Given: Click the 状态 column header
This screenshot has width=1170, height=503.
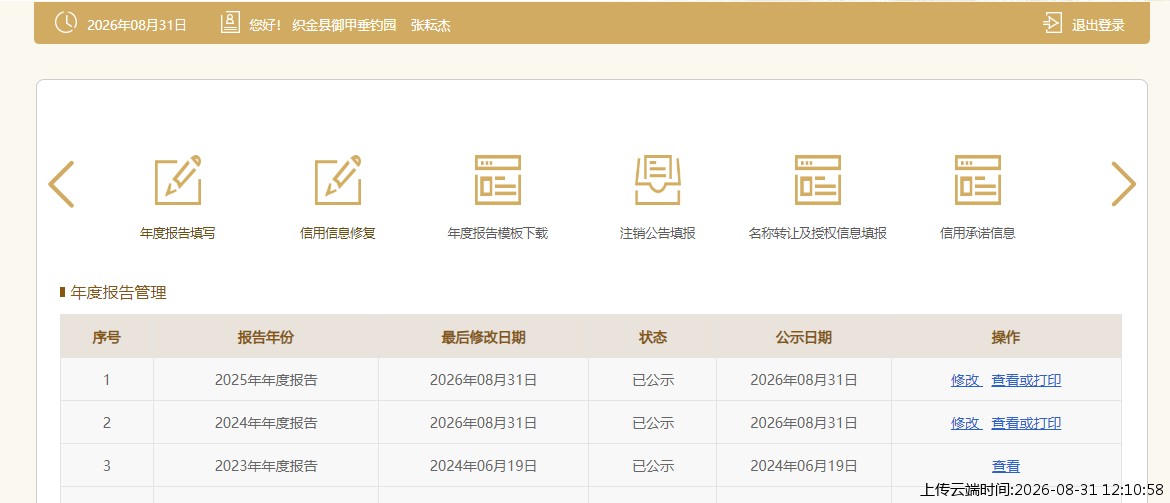Looking at the screenshot, I should point(653,337).
